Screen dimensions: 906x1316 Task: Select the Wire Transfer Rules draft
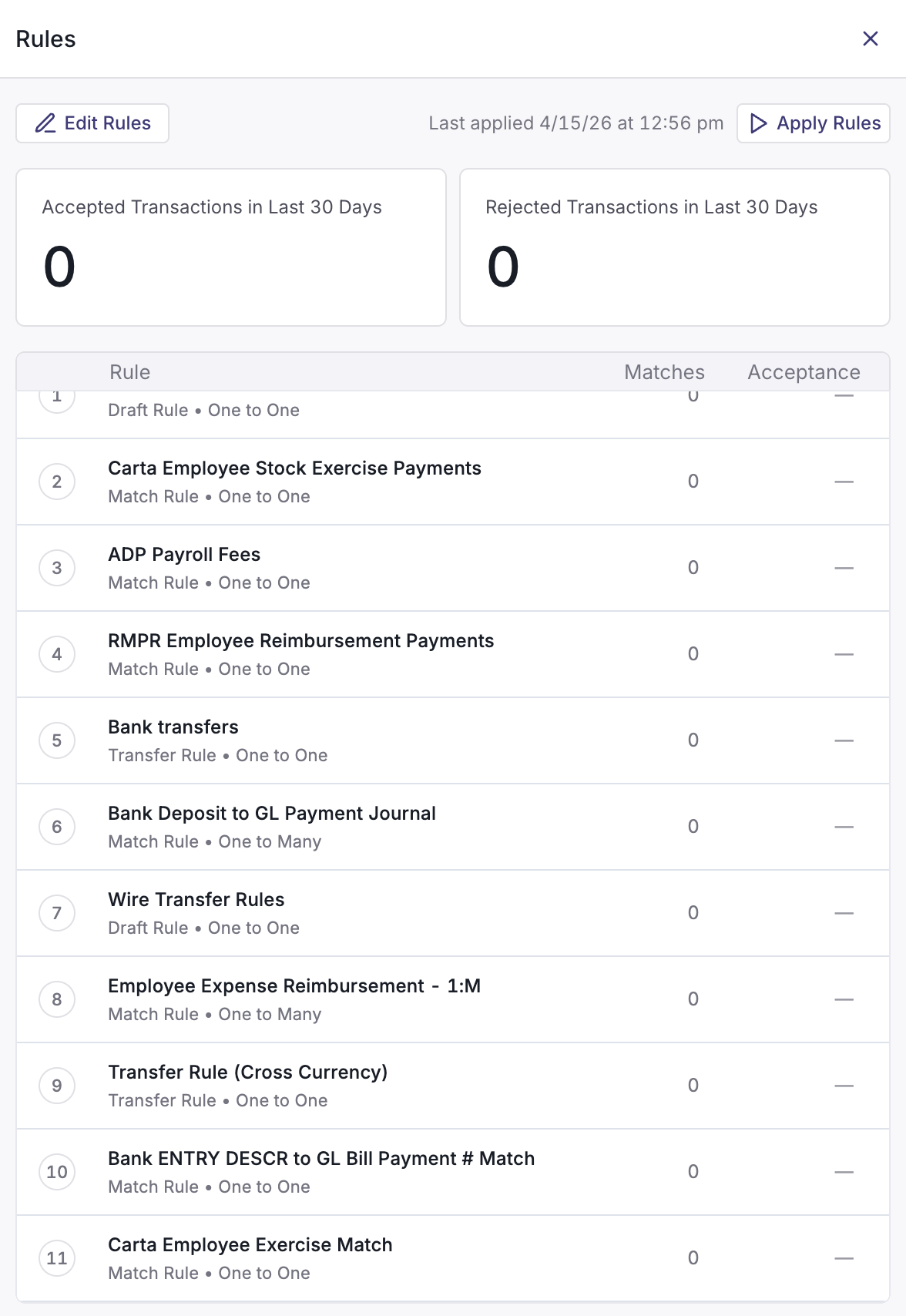tap(453, 914)
